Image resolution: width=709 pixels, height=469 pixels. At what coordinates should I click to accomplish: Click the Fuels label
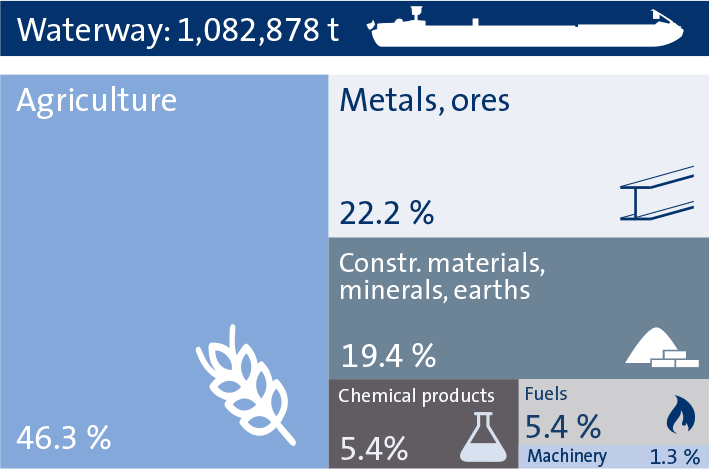coord(546,394)
